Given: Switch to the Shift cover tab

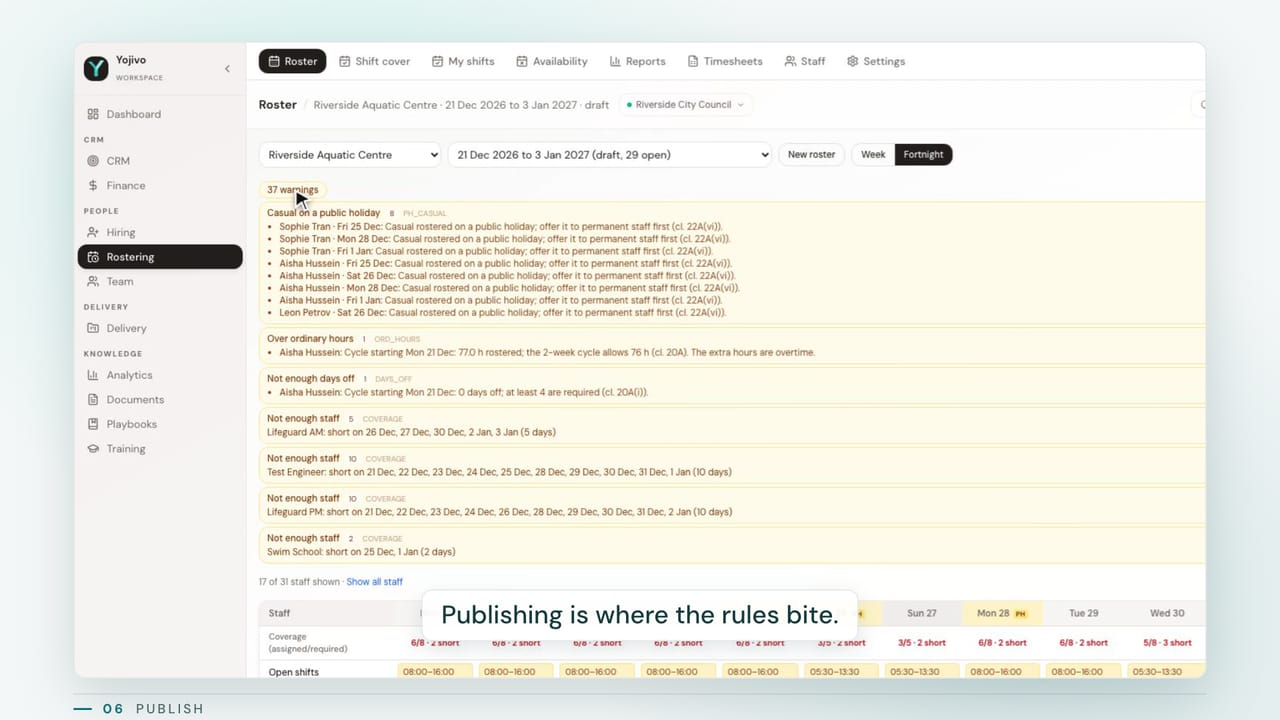Looking at the screenshot, I should tap(374, 61).
